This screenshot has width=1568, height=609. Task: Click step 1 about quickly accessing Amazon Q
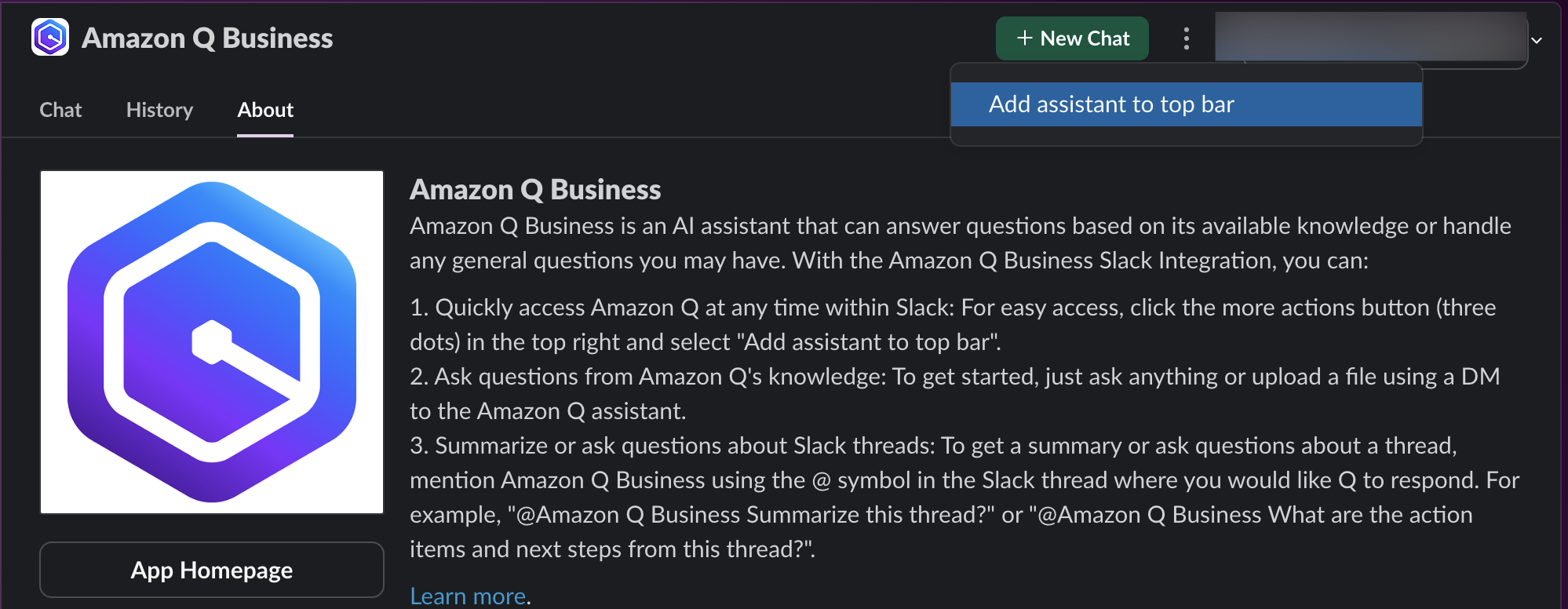click(952, 325)
